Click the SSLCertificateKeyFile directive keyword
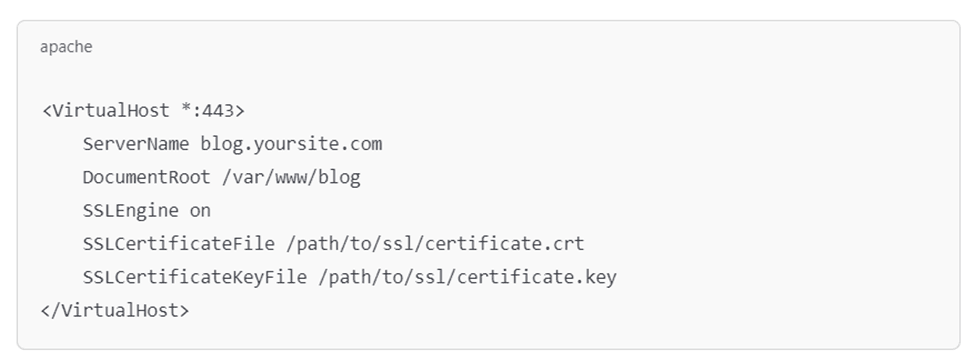This screenshot has height=361, width=975. (x=195, y=277)
